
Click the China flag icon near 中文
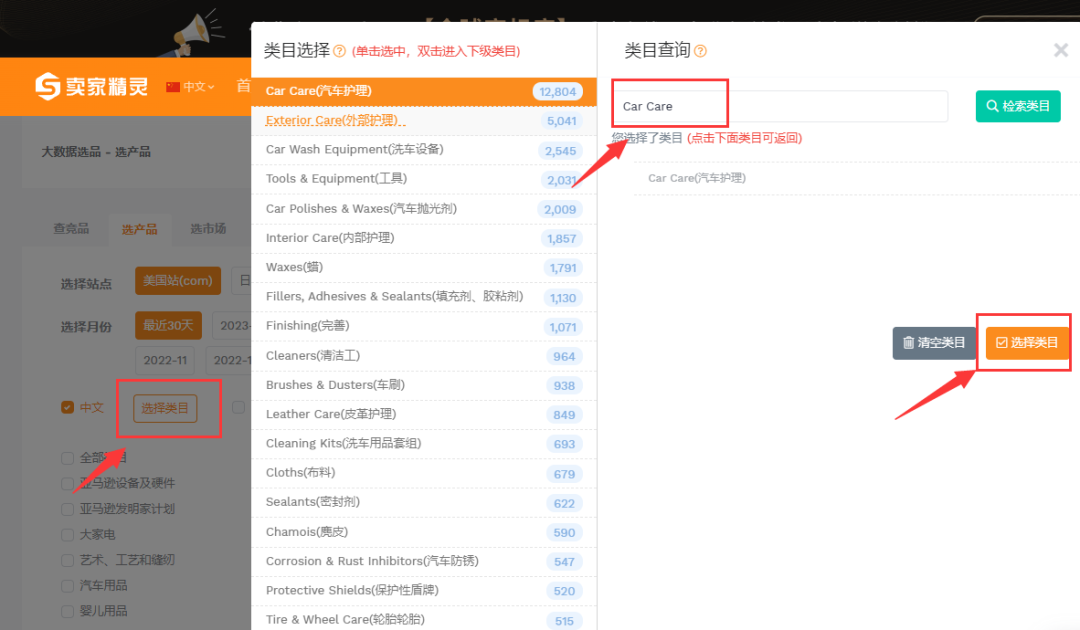click(172, 87)
